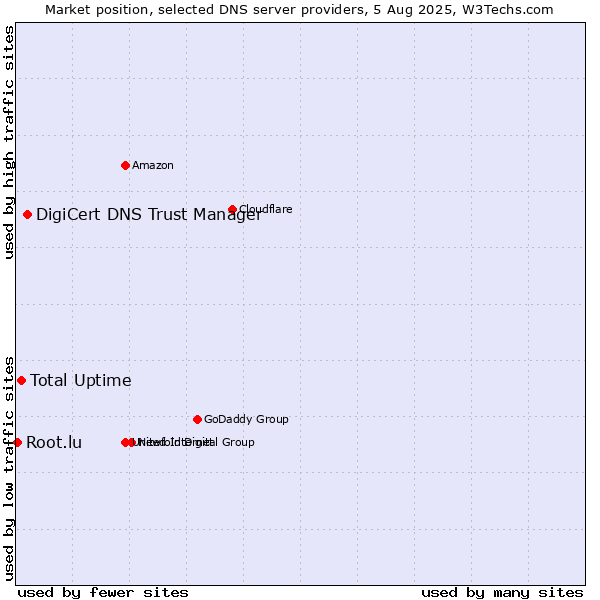This screenshot has height=600, width=600.
Task: Select the DigiCert DNS Trust Manager label
Action: (149, 215)
